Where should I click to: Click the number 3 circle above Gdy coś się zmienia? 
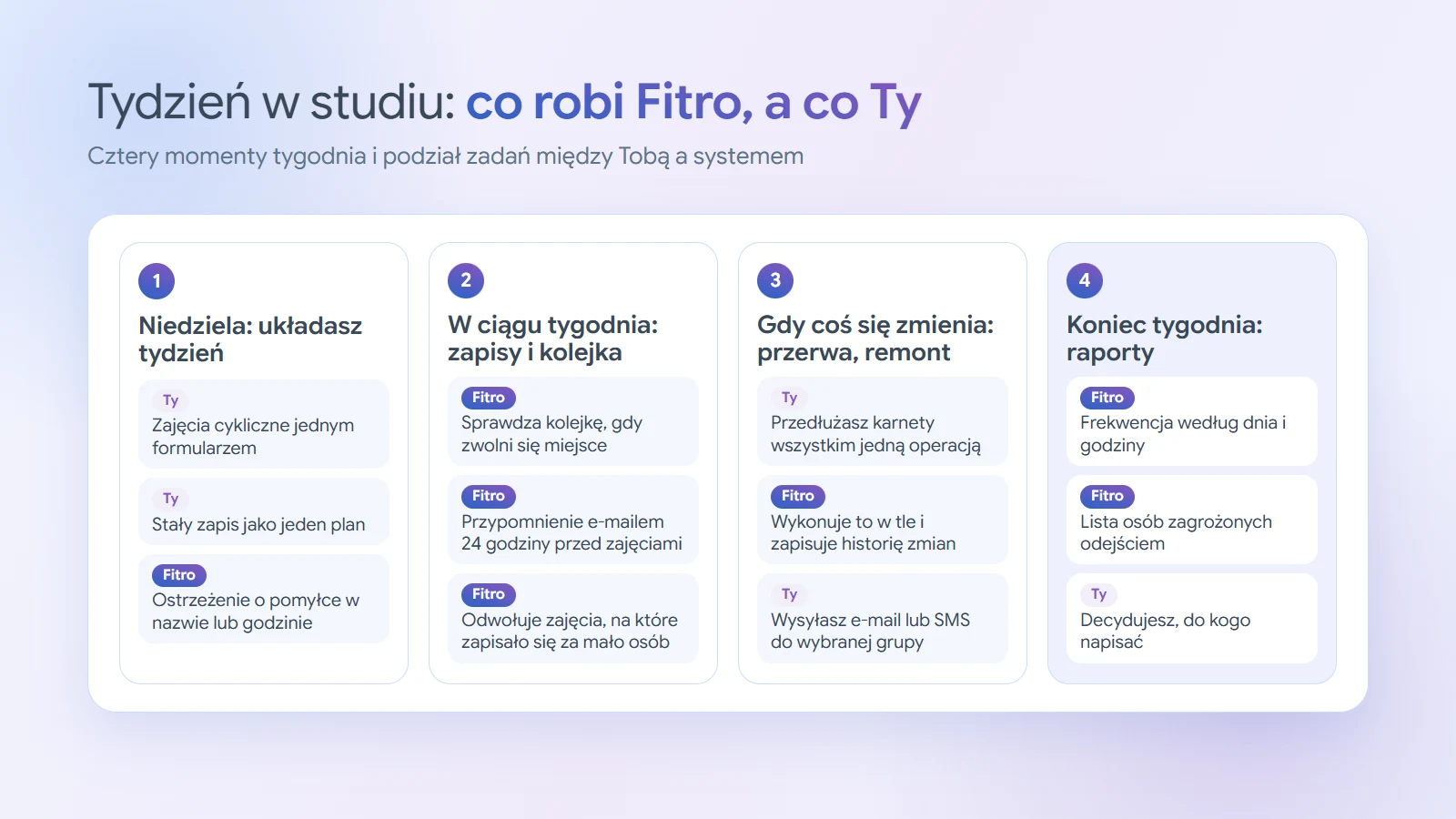coord(775,279)
